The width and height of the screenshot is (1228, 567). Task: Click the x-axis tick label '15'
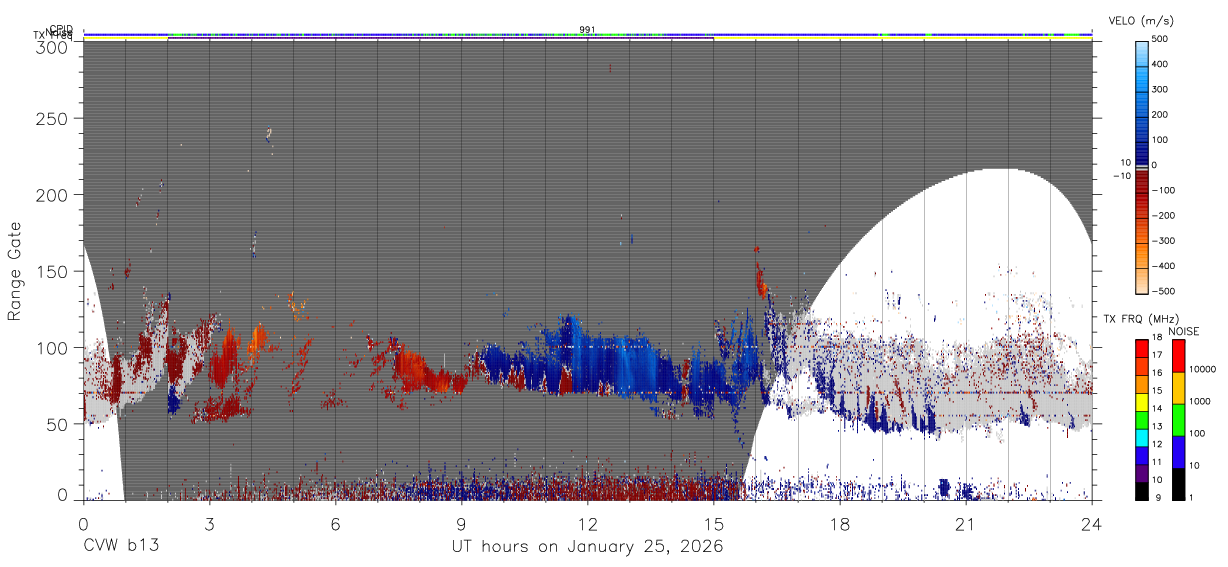(x=714, y=523)
